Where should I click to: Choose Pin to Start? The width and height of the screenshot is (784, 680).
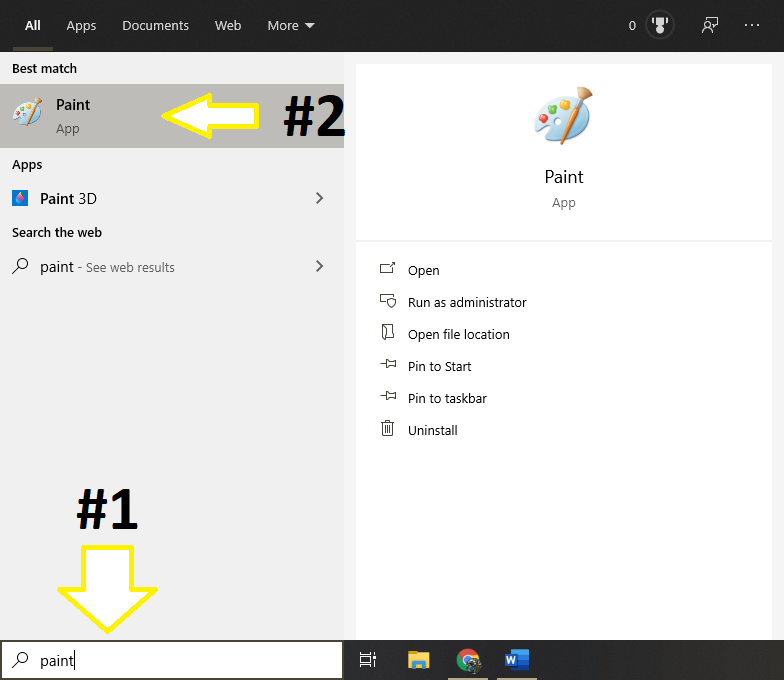pos(440,366)
